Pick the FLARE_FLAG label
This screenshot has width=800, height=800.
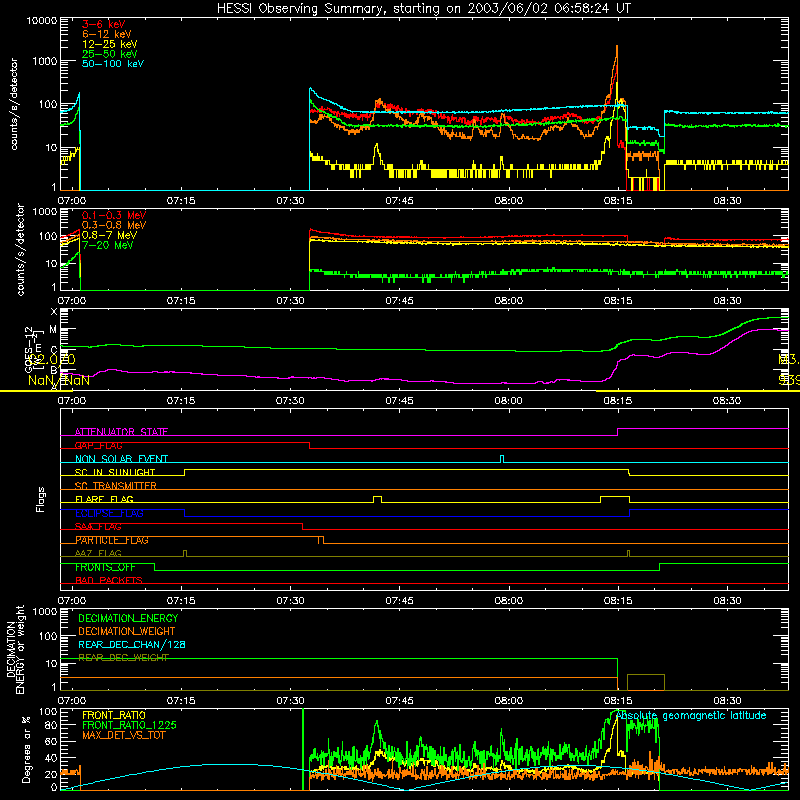click(104, 499)
